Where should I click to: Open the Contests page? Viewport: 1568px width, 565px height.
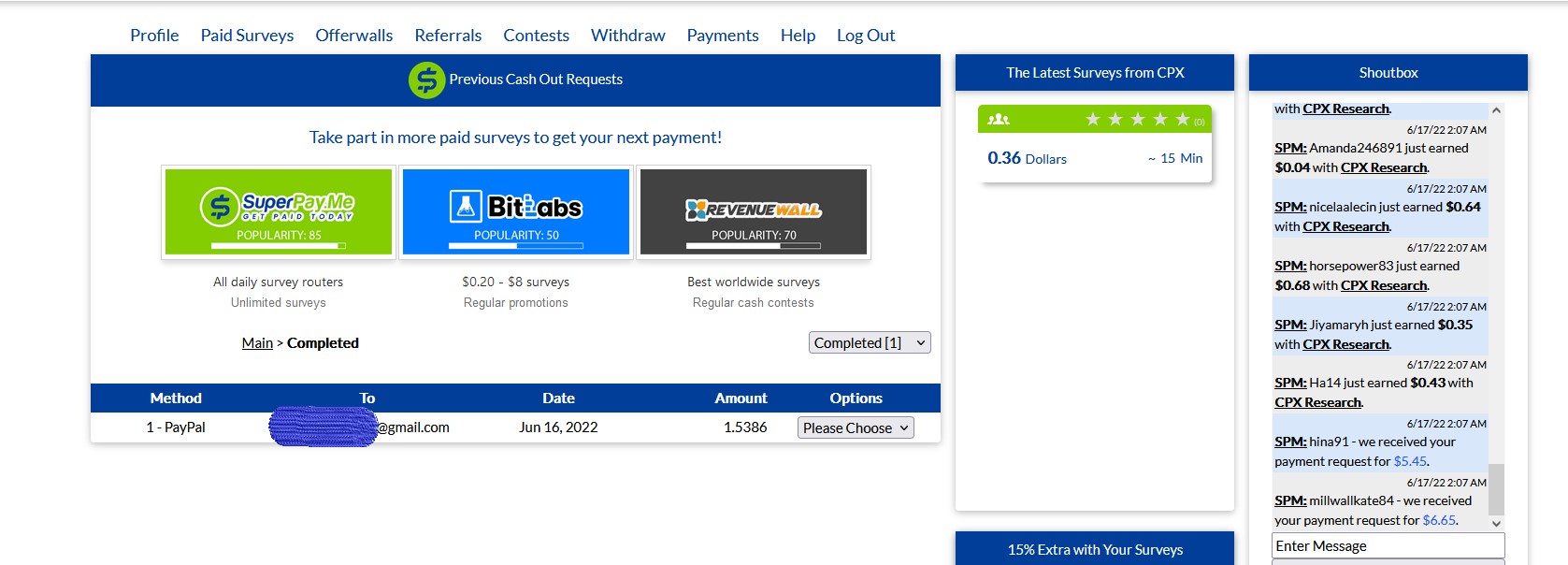[x=536, y=36]
